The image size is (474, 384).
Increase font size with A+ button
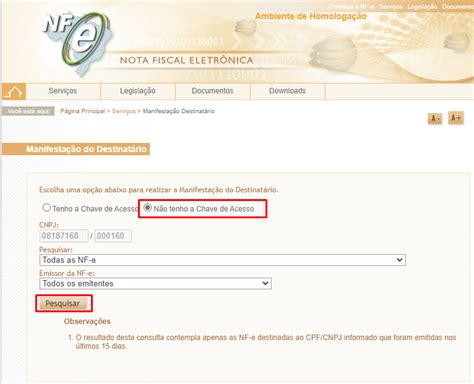click(x=456, y=118)
